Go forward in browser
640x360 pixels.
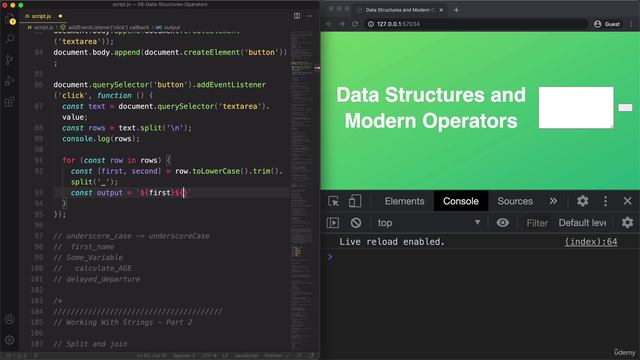click(342, 24)
